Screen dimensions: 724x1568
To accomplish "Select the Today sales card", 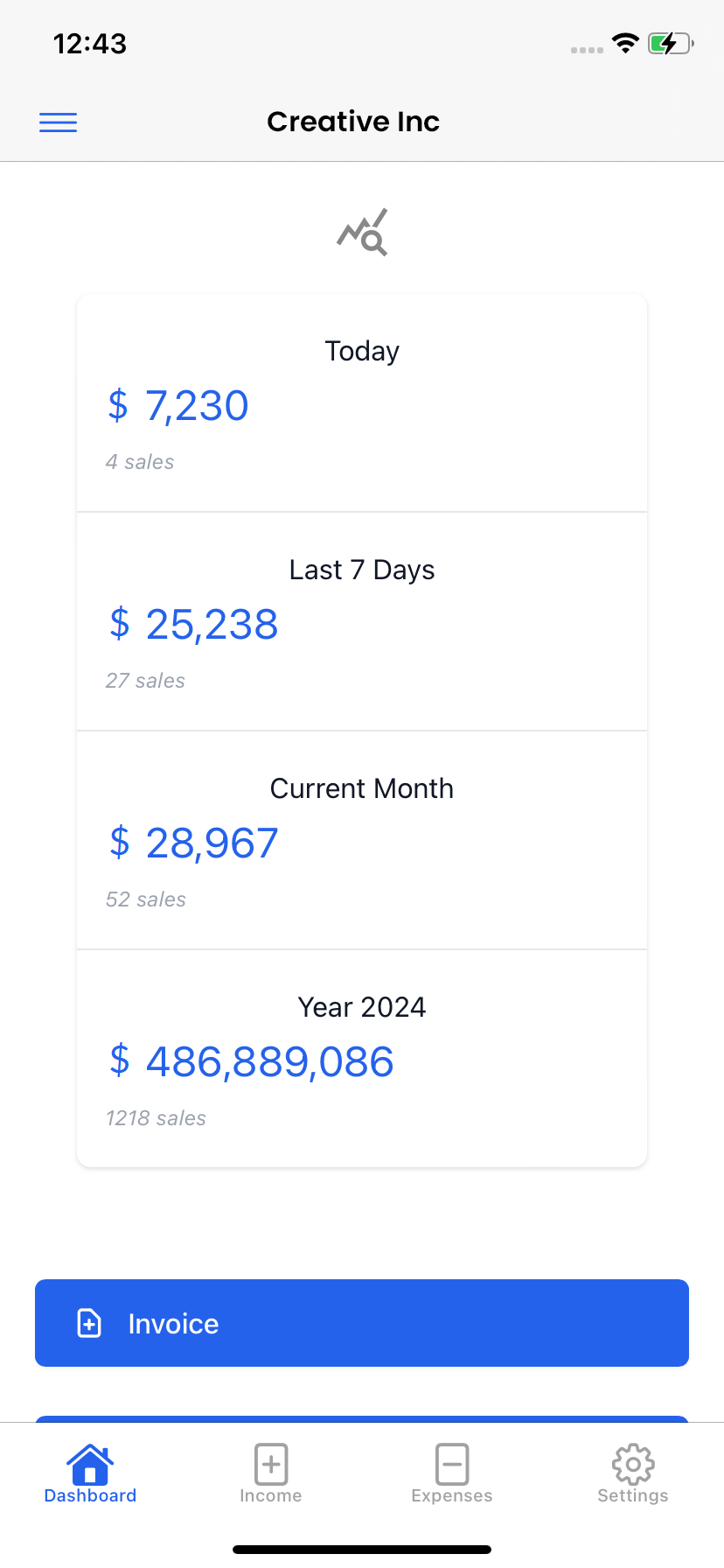I will (x=362, y=404).
